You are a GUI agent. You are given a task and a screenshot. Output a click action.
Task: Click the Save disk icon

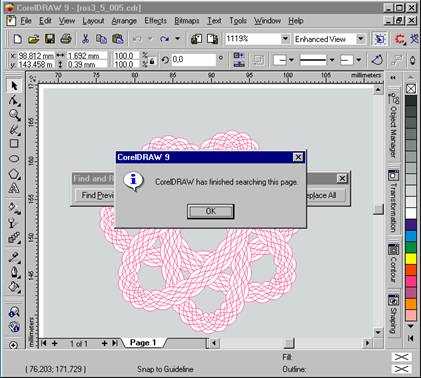pyautogui.click(x=50, y=39)
